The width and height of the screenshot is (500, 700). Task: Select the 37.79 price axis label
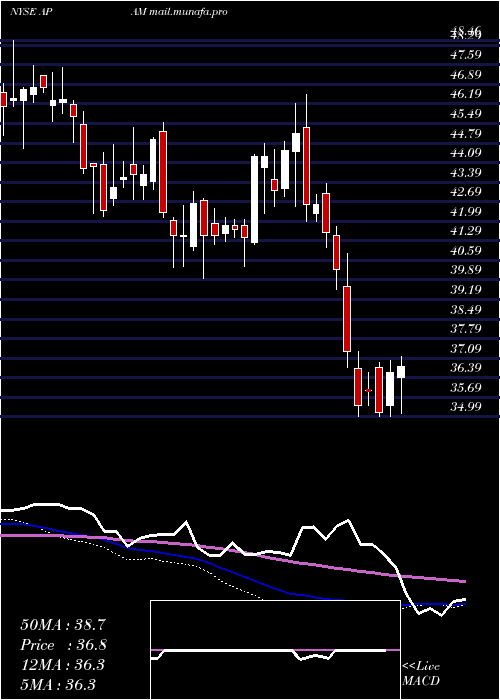tap(466, 329)
